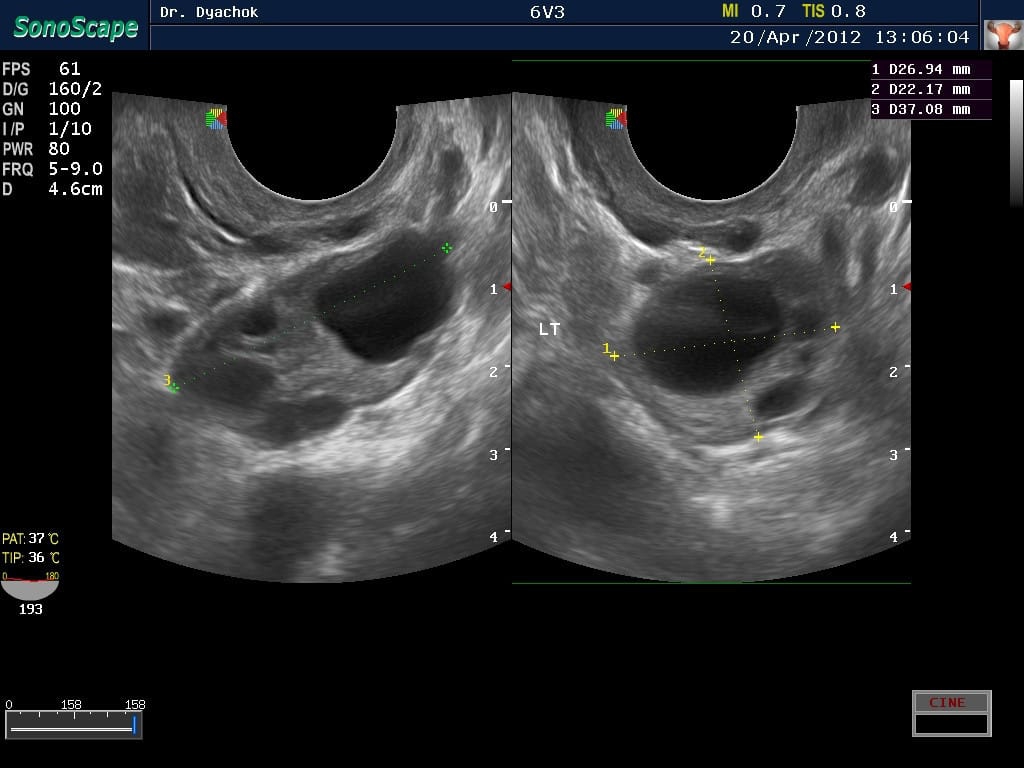The image size is (1024, 768).
Task: Click the SonoScape logo
Action: (x=75, y=27)
